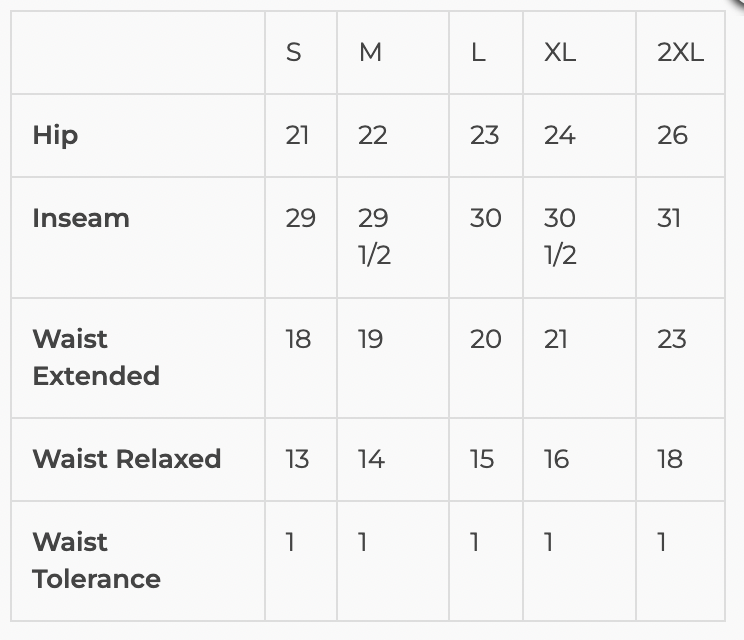Click Waist Relaxed value 13 for S
Screen dimensions: 744x640
(298, 459)
